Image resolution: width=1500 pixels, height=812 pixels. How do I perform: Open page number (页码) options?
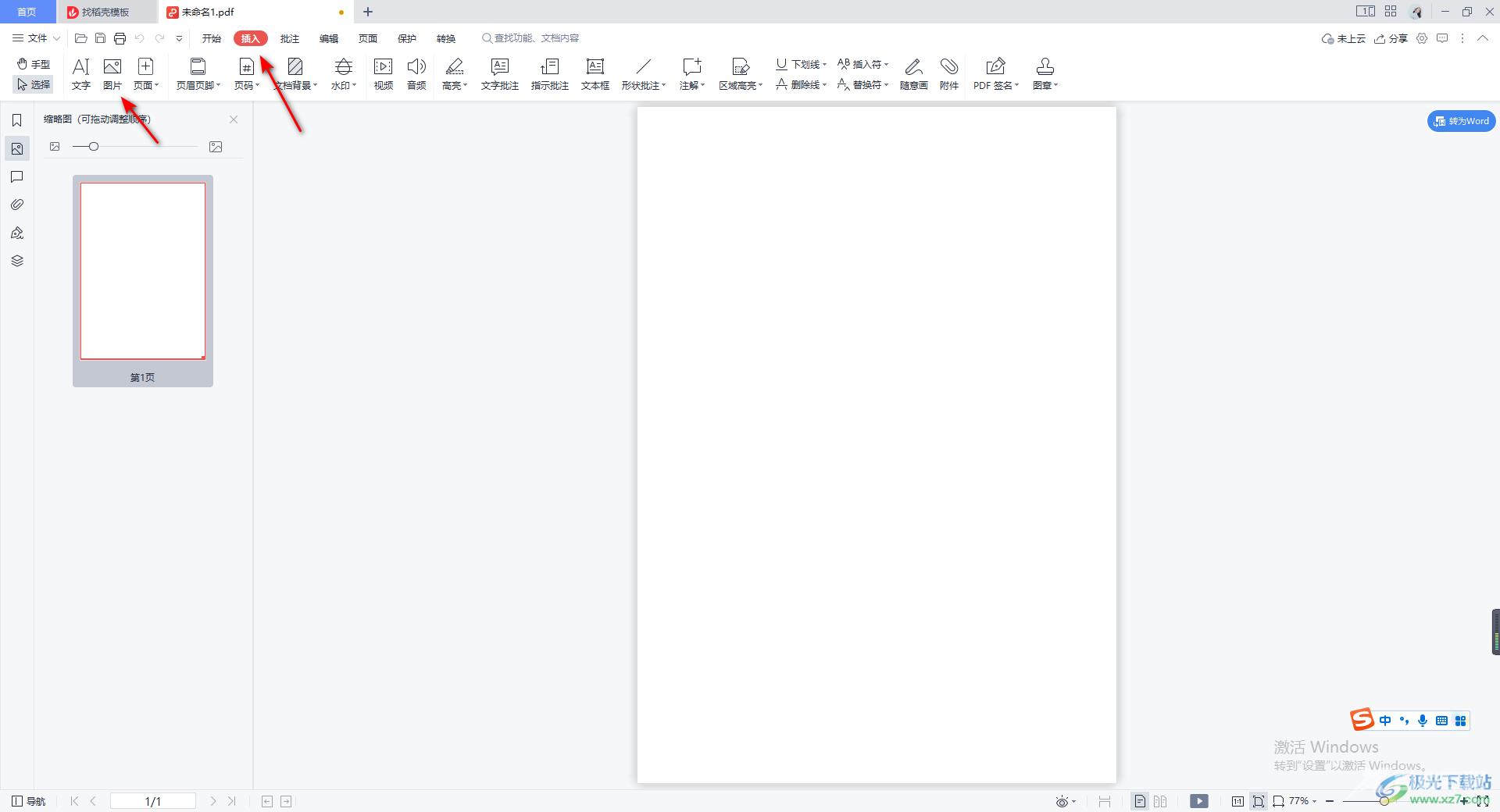tap(247, 74)
